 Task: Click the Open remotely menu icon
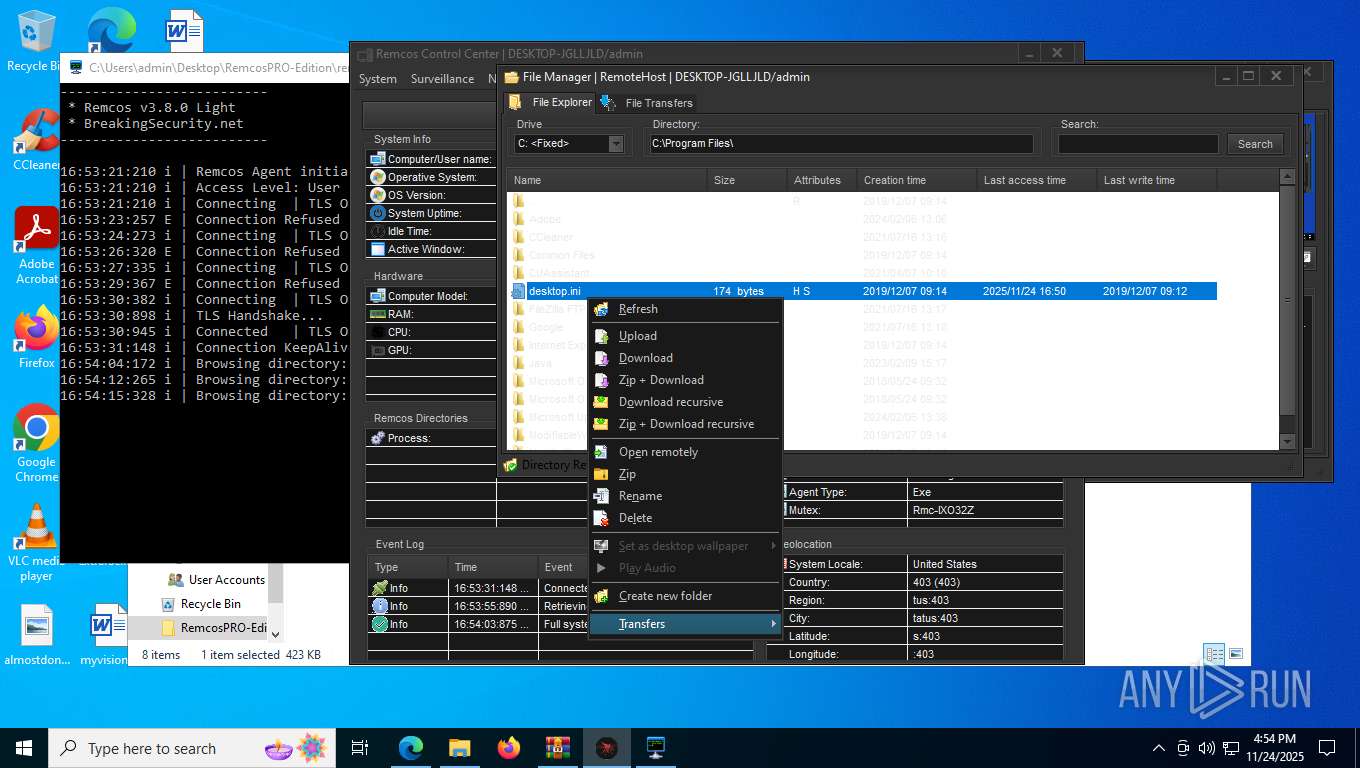601,452
